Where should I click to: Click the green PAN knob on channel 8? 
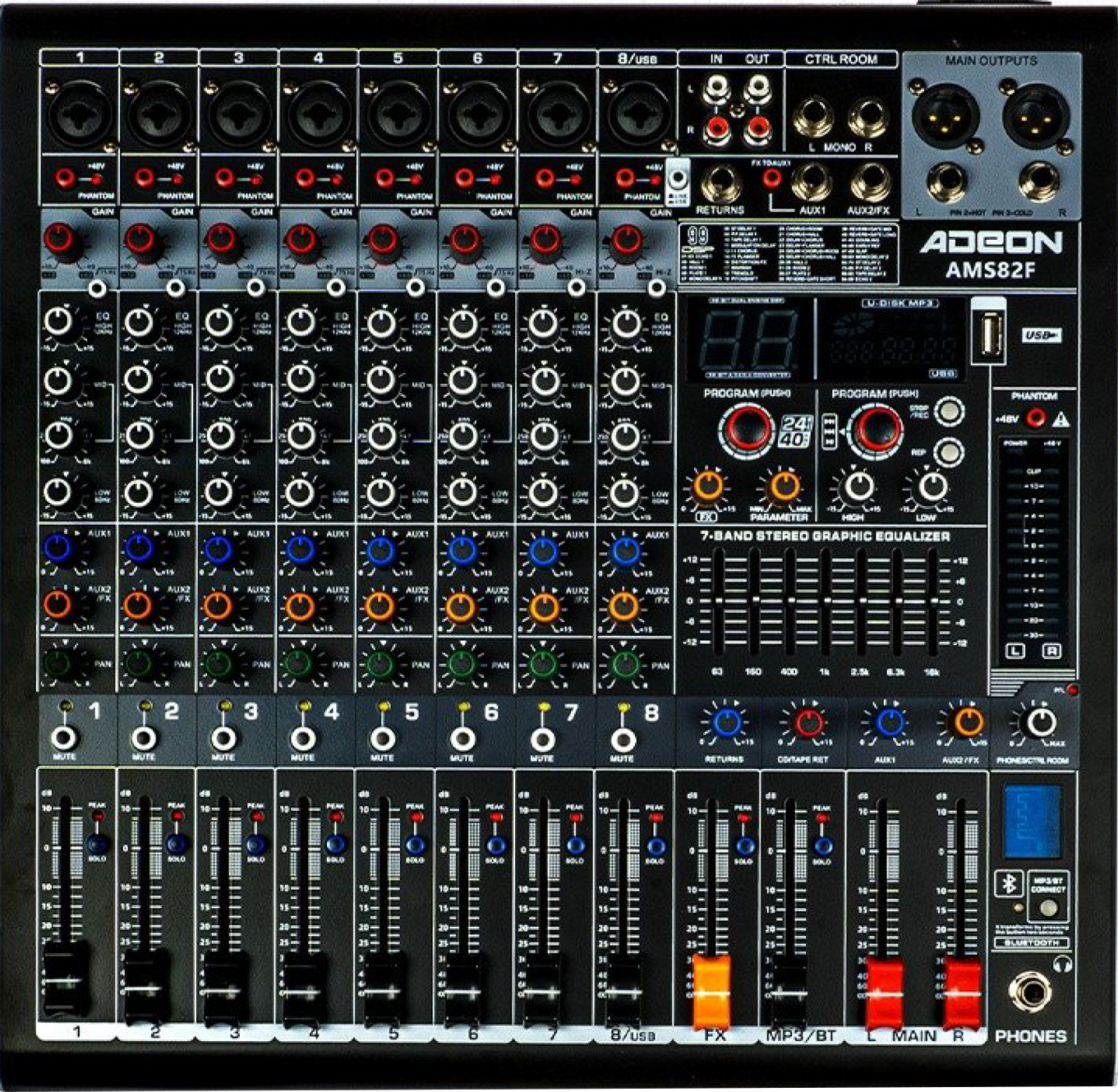pos(624,664)
